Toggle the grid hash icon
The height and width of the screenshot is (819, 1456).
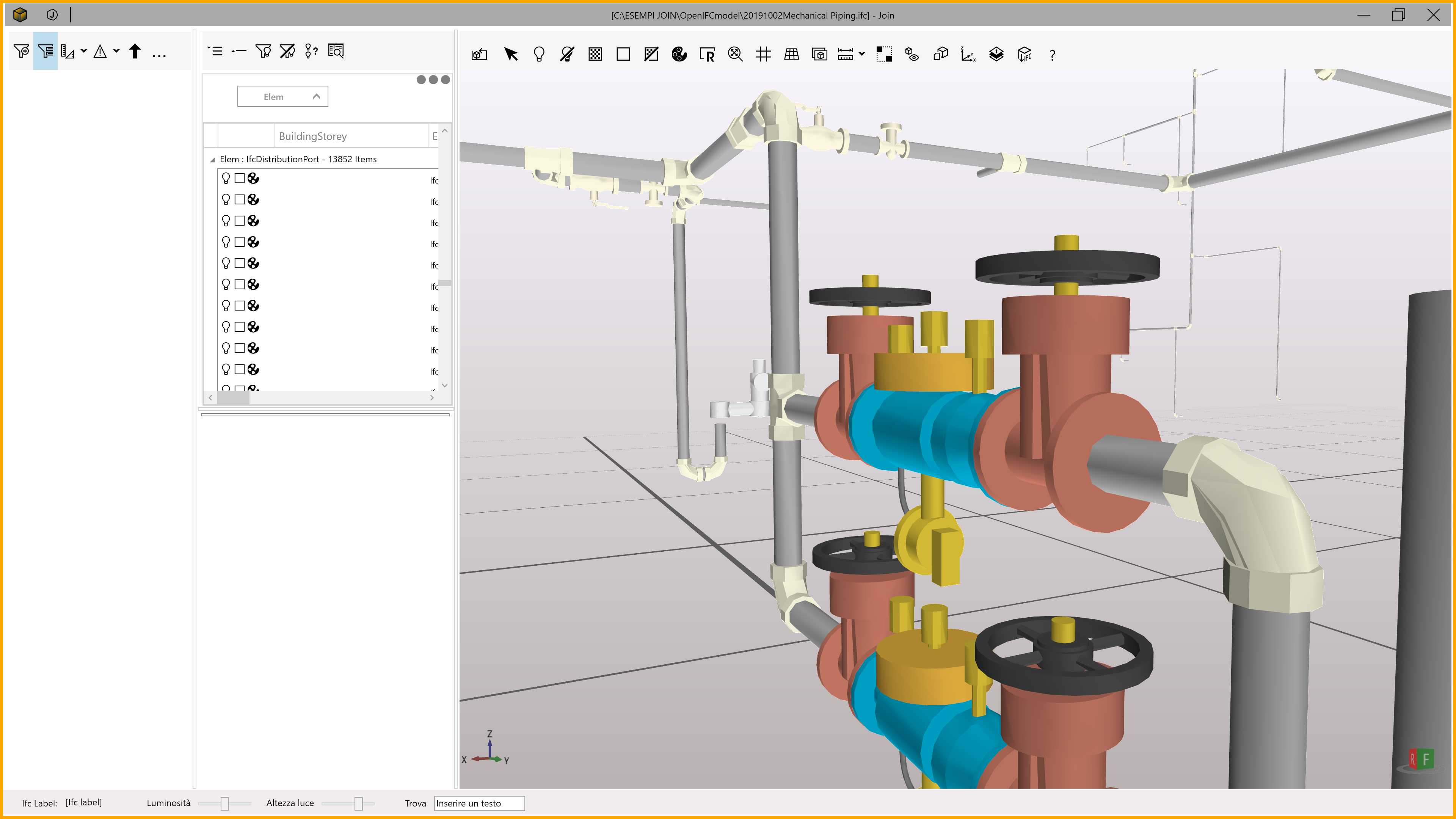click(763, 54)
